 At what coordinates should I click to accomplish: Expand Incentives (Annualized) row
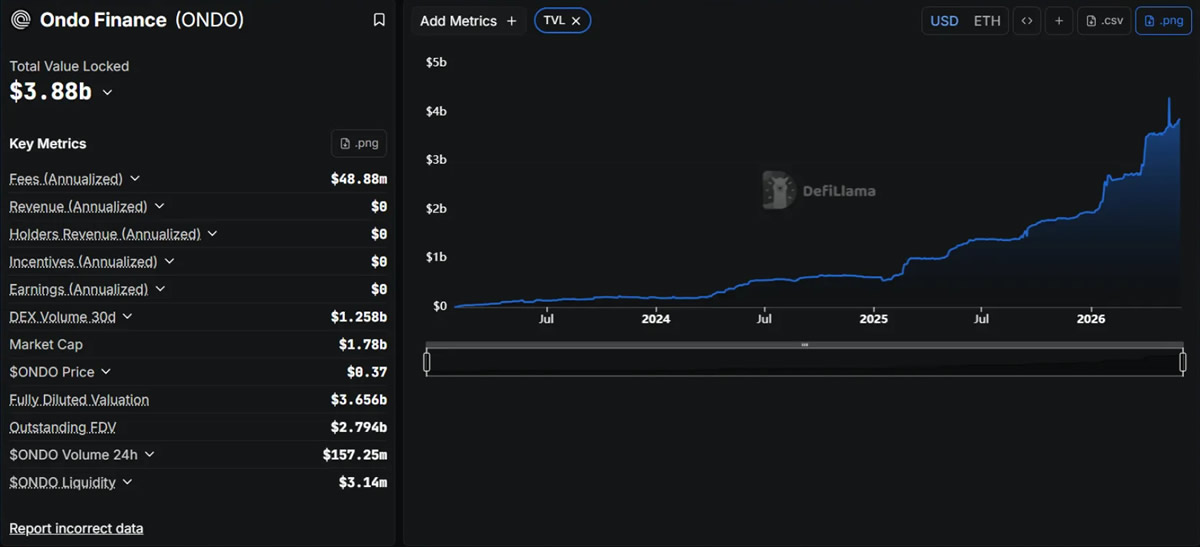tap(169, 262)
